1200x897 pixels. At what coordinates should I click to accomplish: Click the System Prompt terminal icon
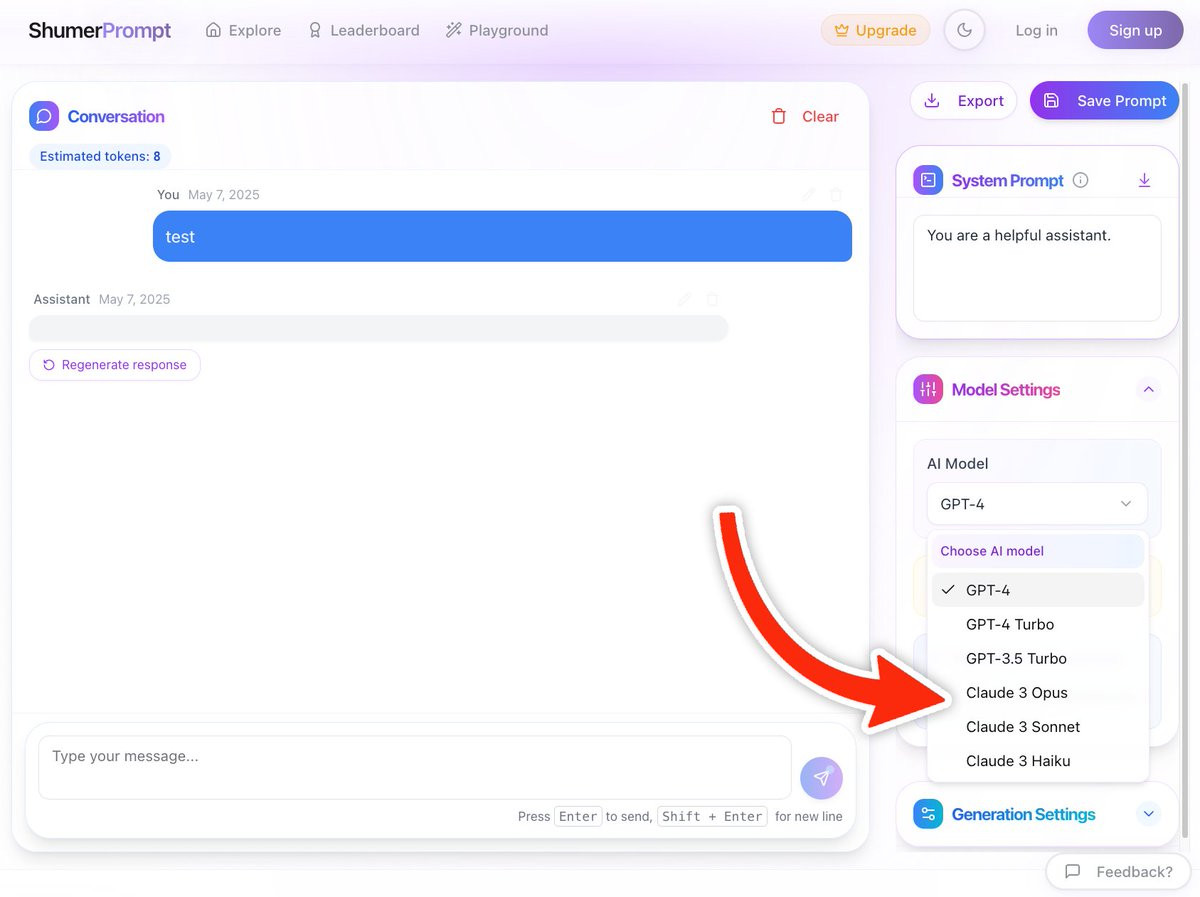click(x=928, y=180)
